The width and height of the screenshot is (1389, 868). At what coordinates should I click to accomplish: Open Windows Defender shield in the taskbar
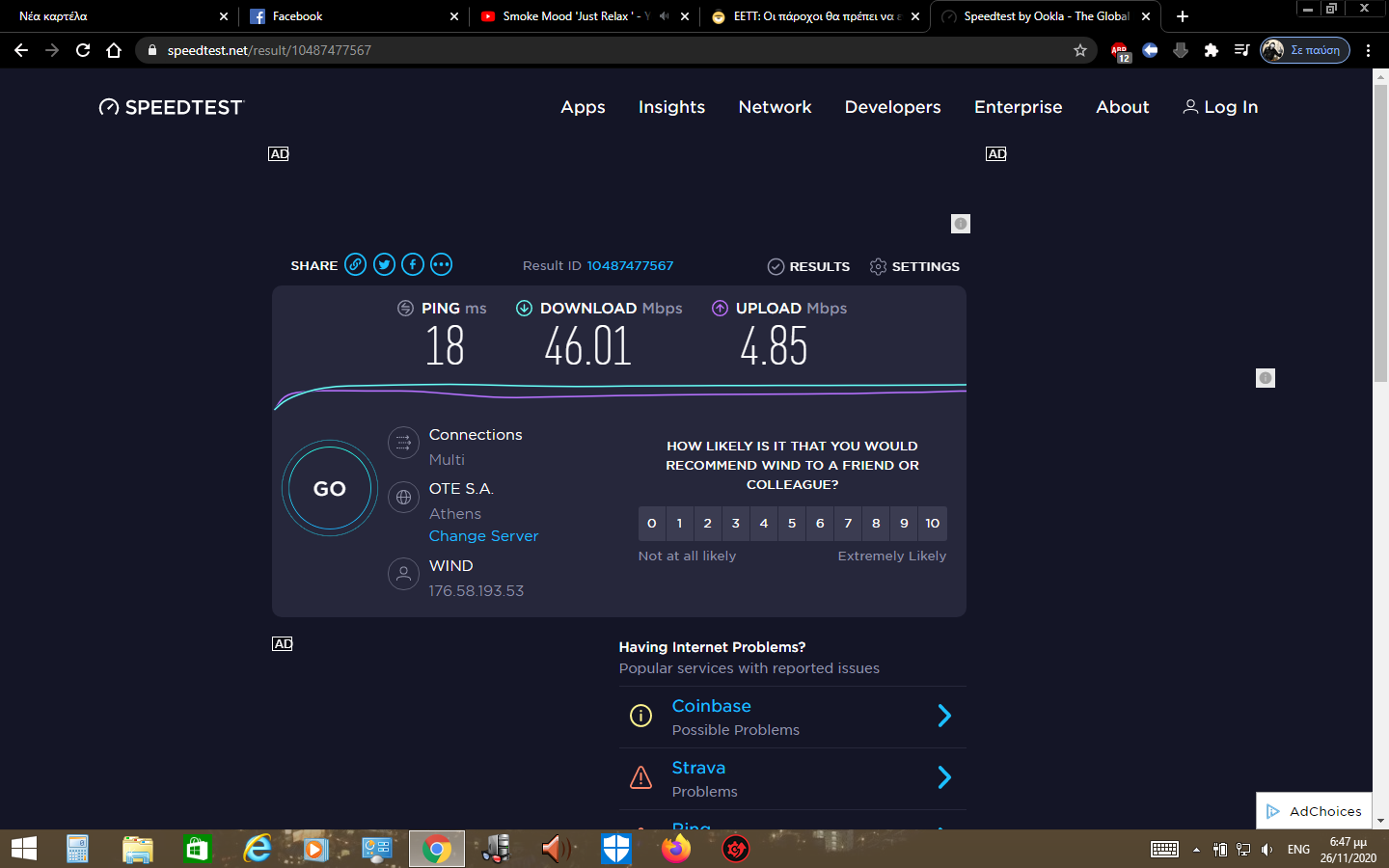616,849
